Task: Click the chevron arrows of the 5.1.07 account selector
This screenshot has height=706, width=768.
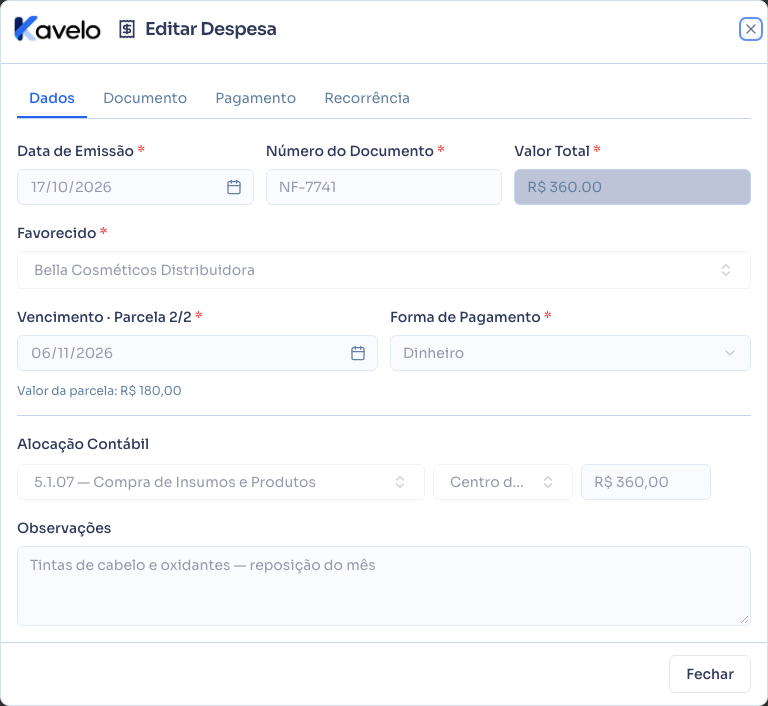Action: [400, 482]
